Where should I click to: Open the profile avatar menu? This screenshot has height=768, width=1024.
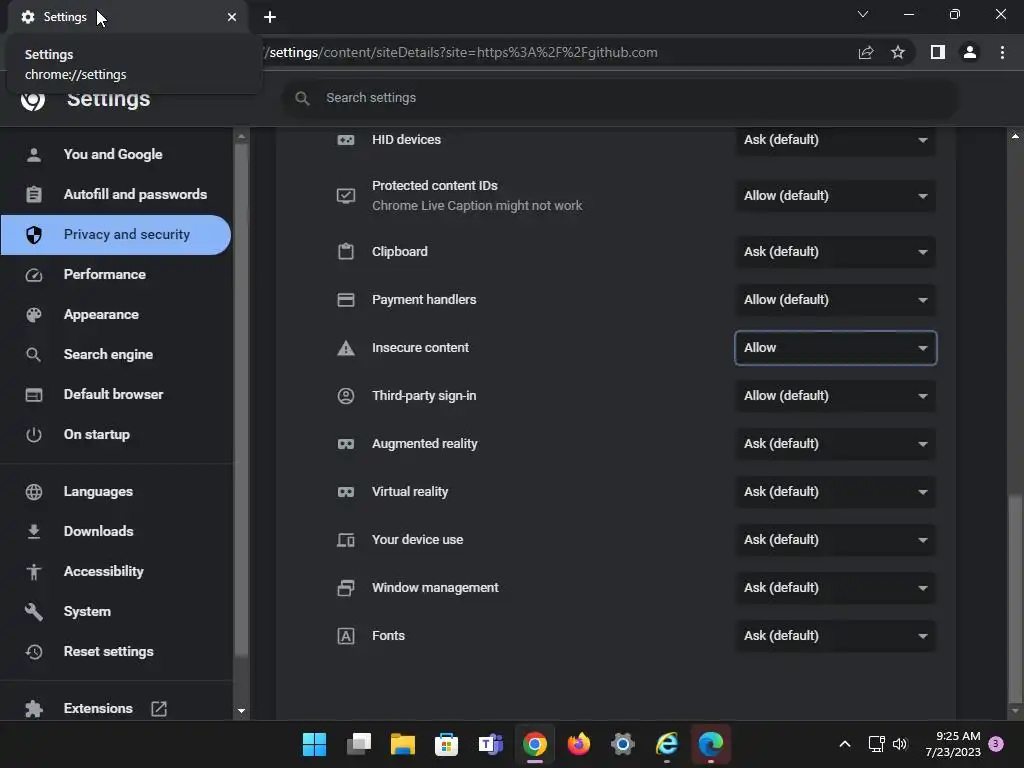(970, 52)
